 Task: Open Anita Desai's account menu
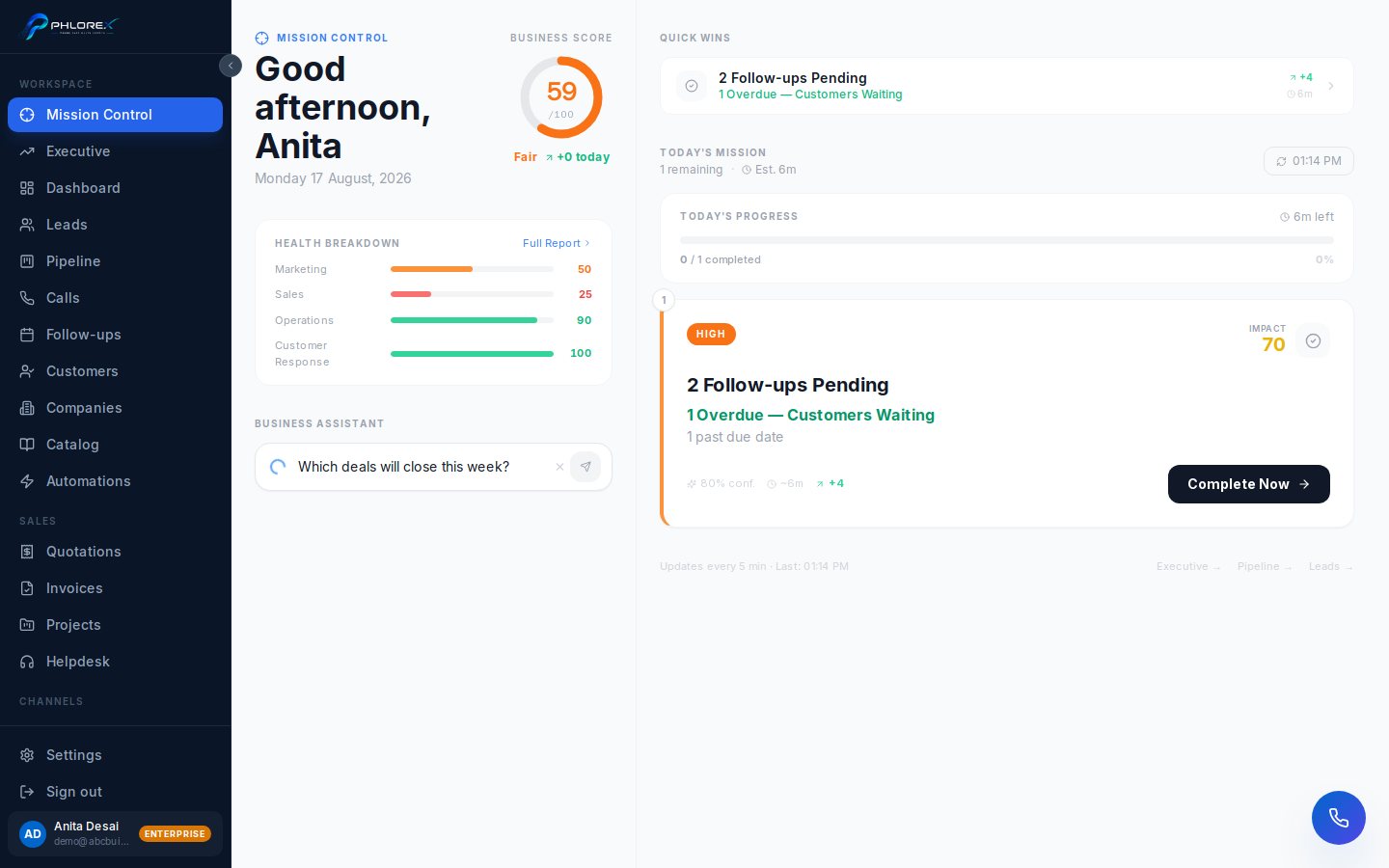[115, 833]
